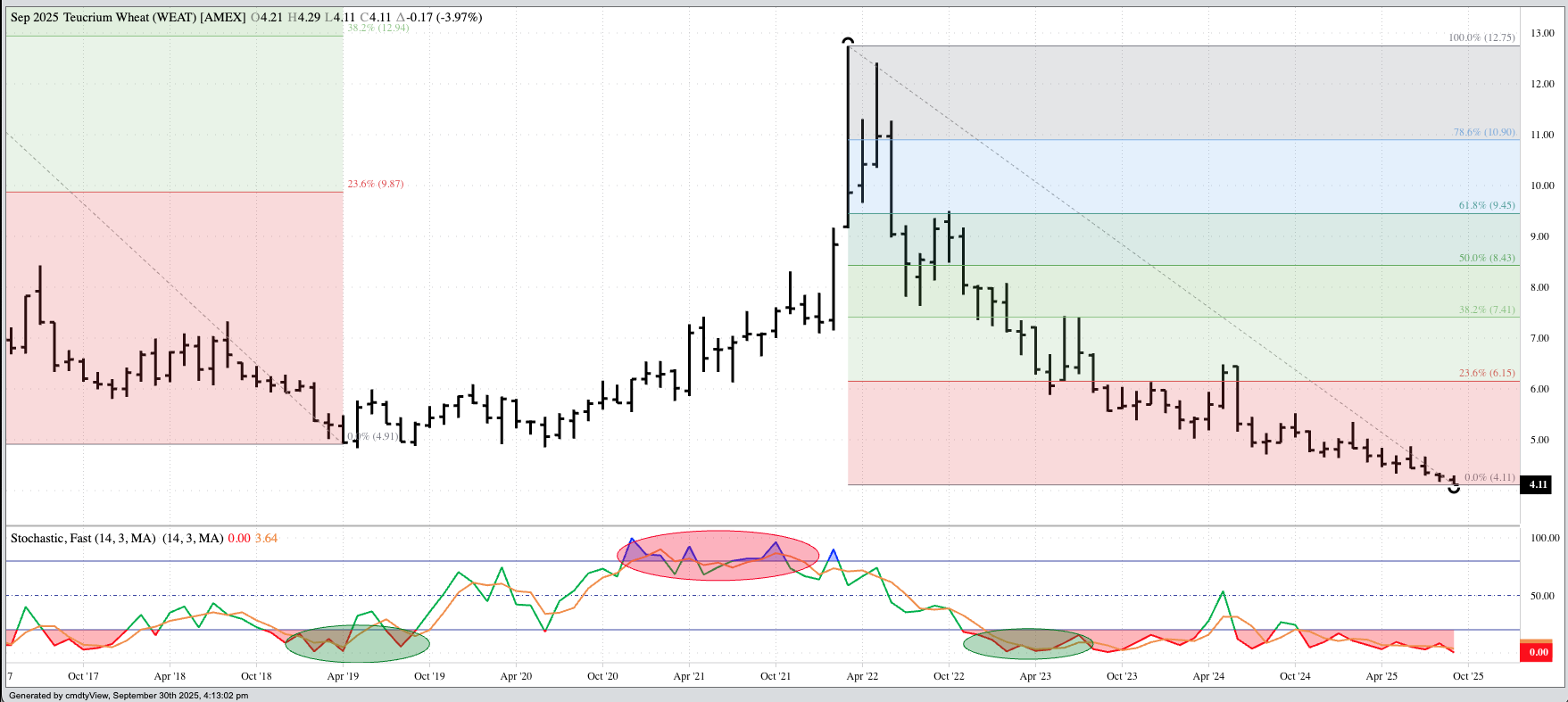
Task: Click the black 4.11 current price badge
Action: (1538, 484)
